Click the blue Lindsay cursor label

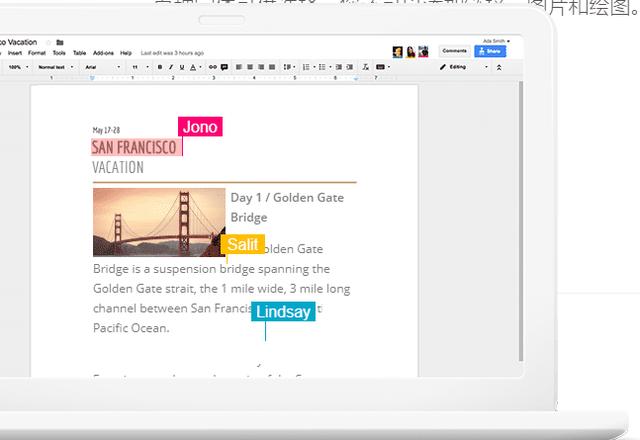pyautogui.click(x=283, y=311)
